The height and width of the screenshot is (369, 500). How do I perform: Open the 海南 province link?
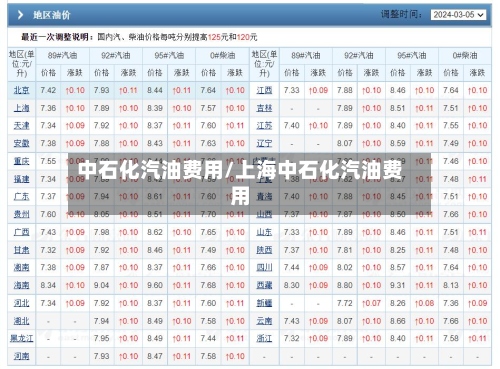pyautogui.click(x=22, y=285)
